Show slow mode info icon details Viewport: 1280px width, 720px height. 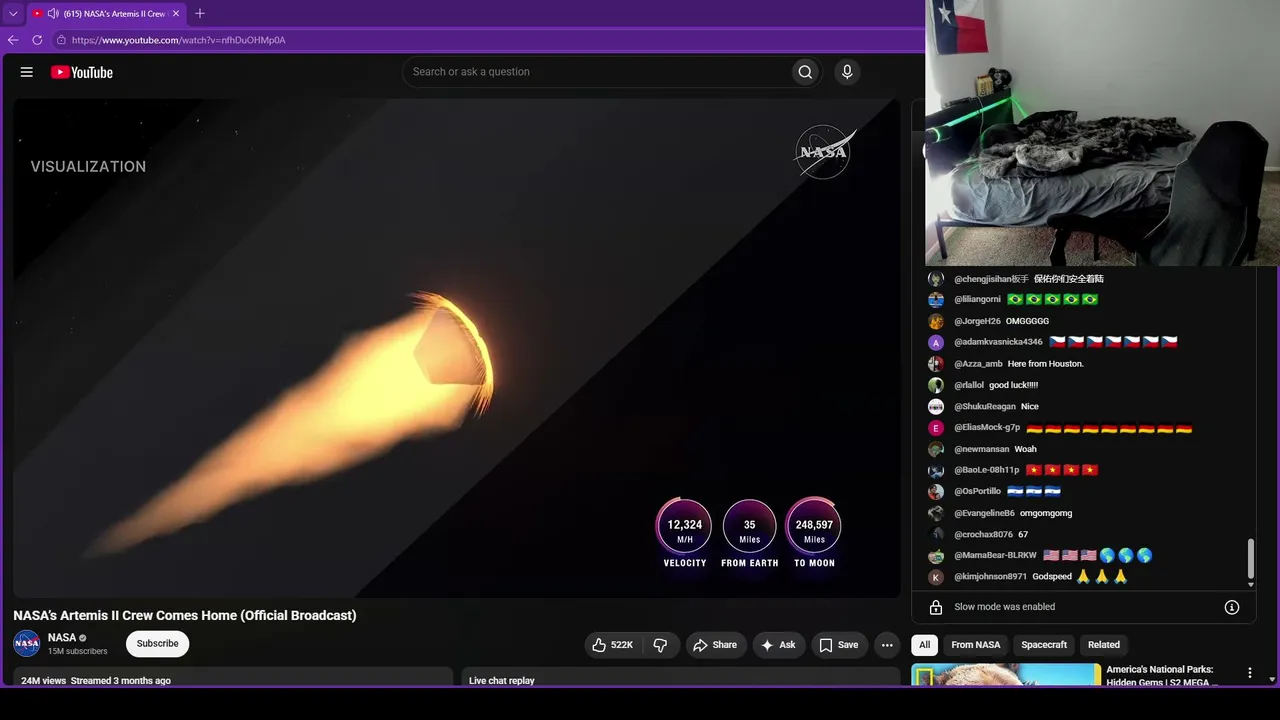tap(1232, 607)
